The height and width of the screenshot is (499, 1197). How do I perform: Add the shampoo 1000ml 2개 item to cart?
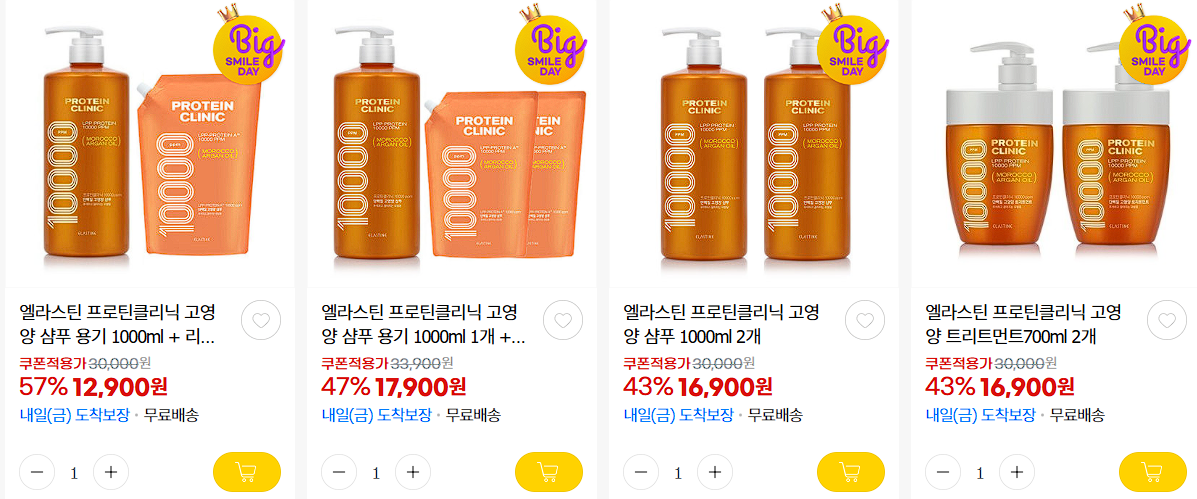(x=851, y=472)
